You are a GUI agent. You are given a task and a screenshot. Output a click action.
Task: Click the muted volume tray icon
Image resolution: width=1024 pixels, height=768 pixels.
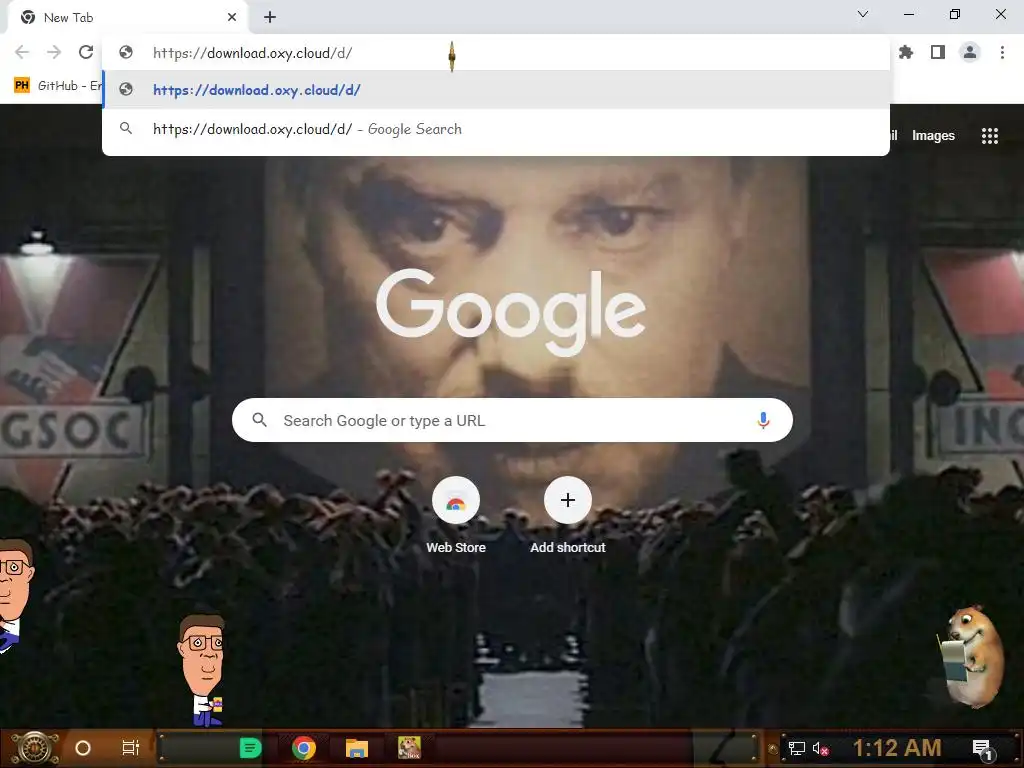pyautogui.click(x=820, y=748)
